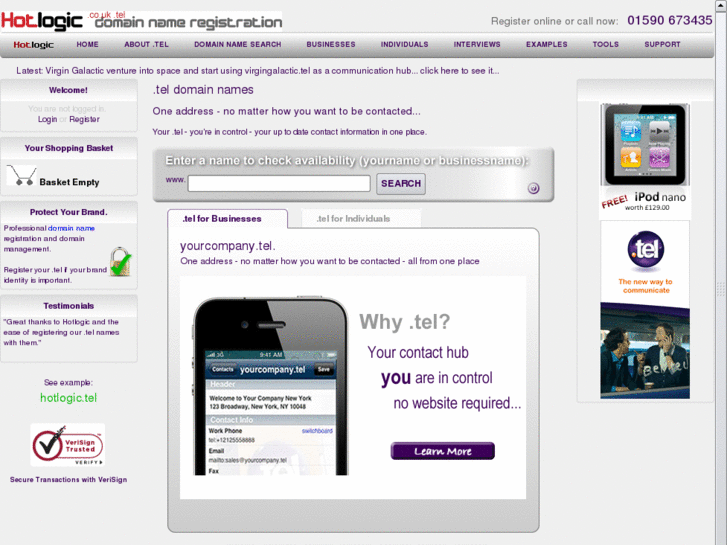Click The new way to communicate text
Viewport: 727px width, 545px height.
coord(645,286)
